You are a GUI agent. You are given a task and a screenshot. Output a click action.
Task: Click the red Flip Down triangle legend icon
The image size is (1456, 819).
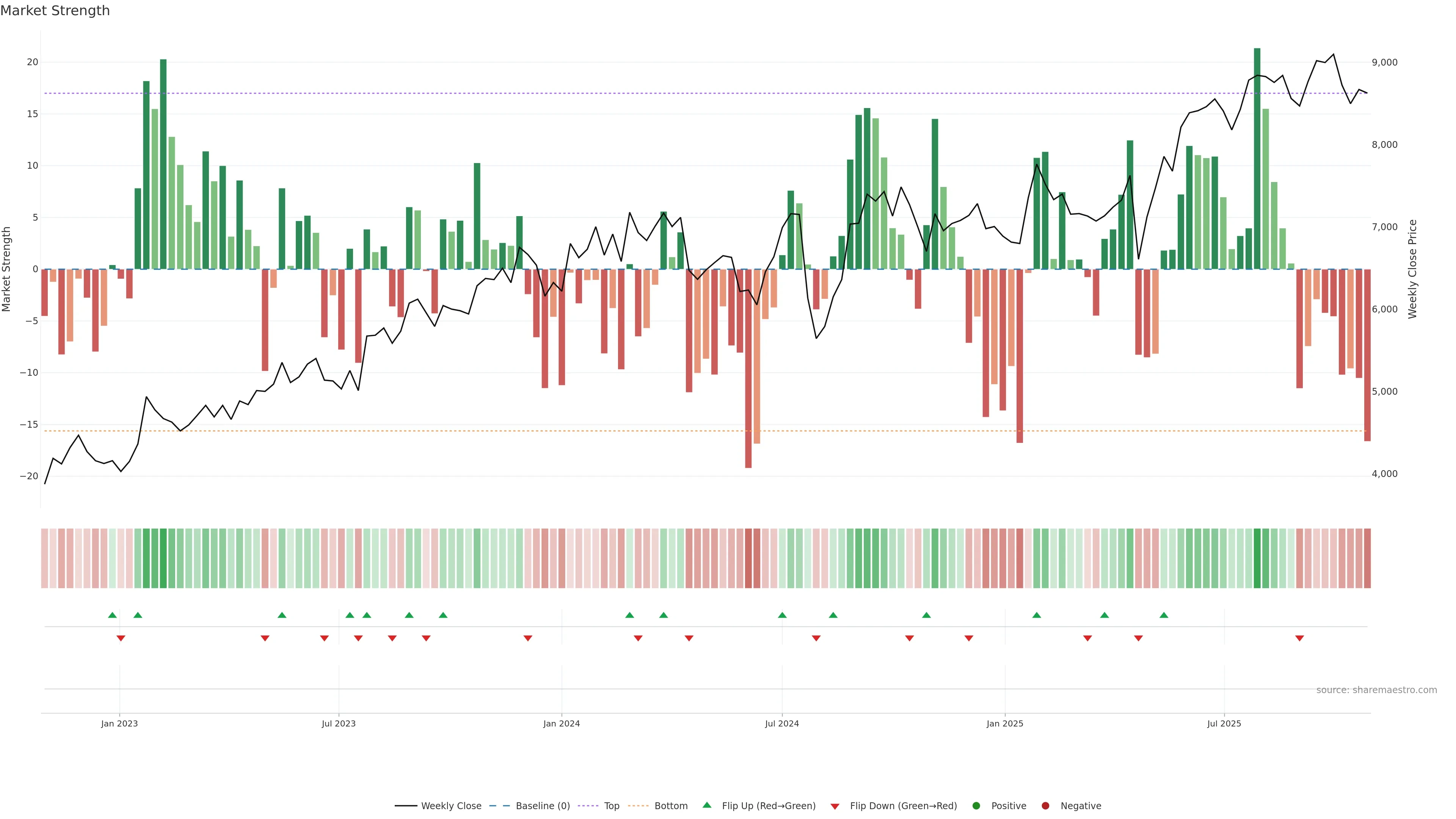pos(835,806)
